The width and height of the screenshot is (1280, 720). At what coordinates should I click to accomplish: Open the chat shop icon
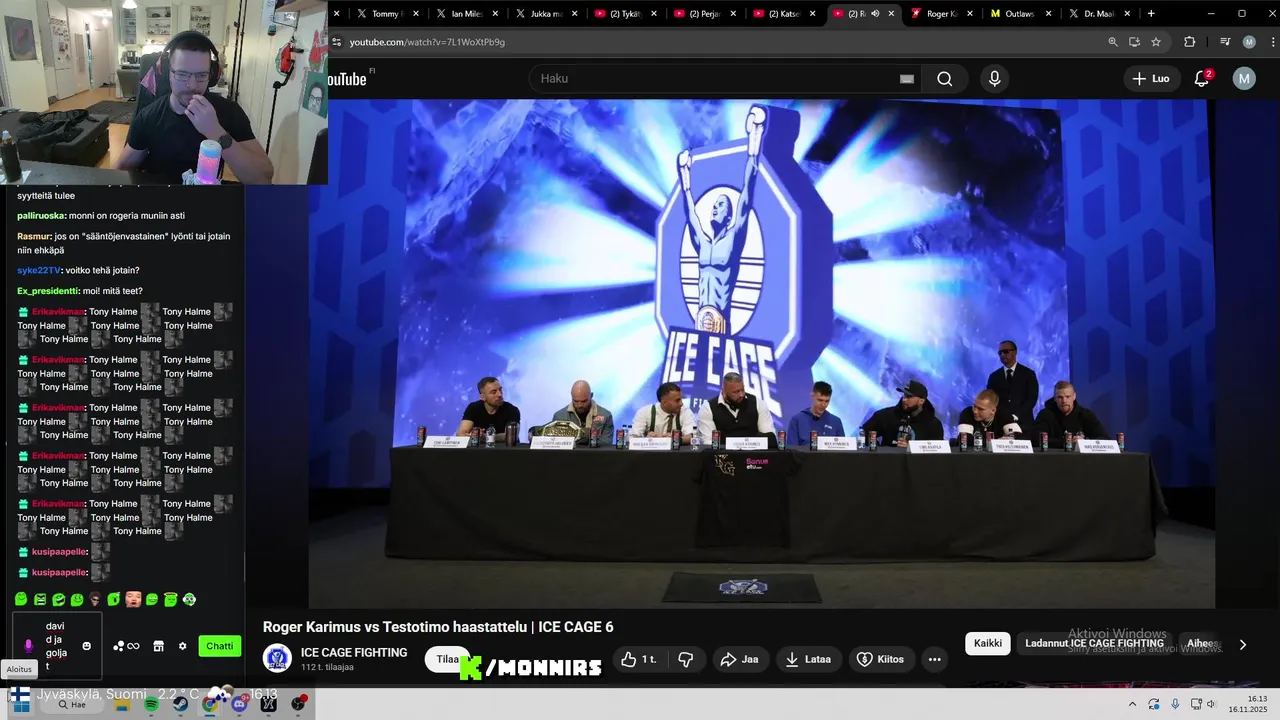[x=158, y=646]
